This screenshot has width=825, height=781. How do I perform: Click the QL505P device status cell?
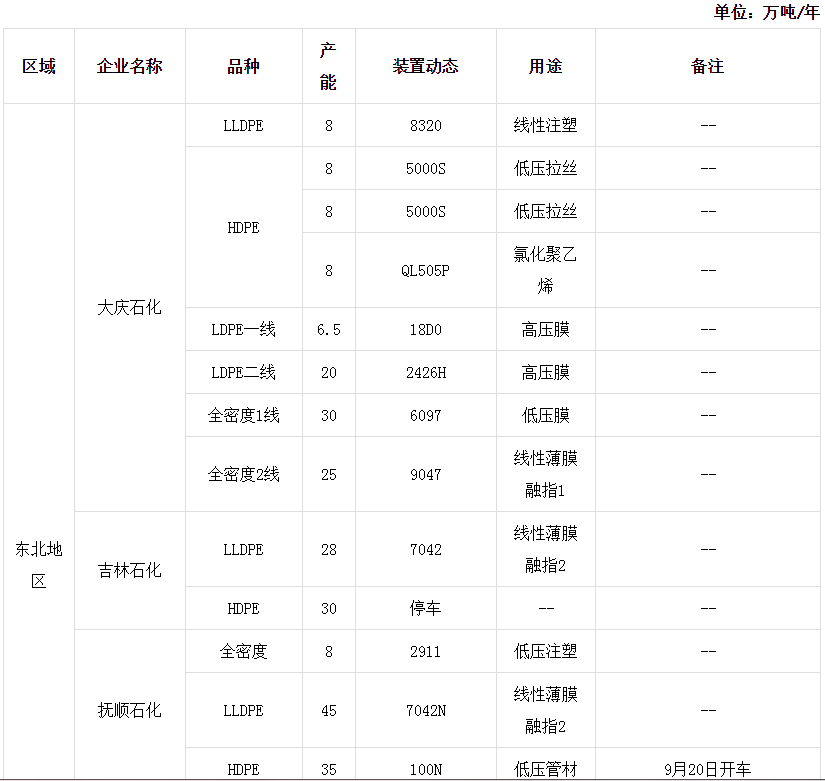click(426, 271)
